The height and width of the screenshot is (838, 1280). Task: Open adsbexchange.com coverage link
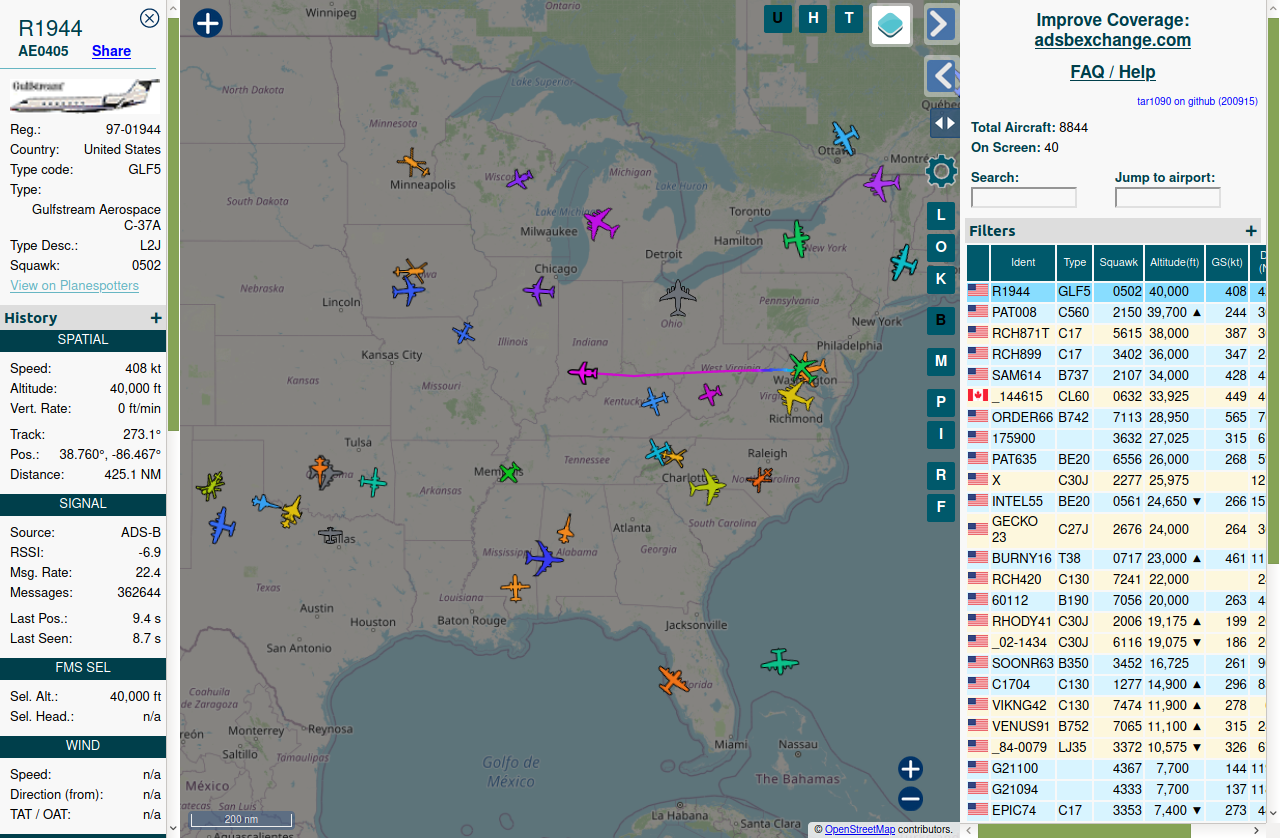pyautogui.click(x=1112, y=41)
